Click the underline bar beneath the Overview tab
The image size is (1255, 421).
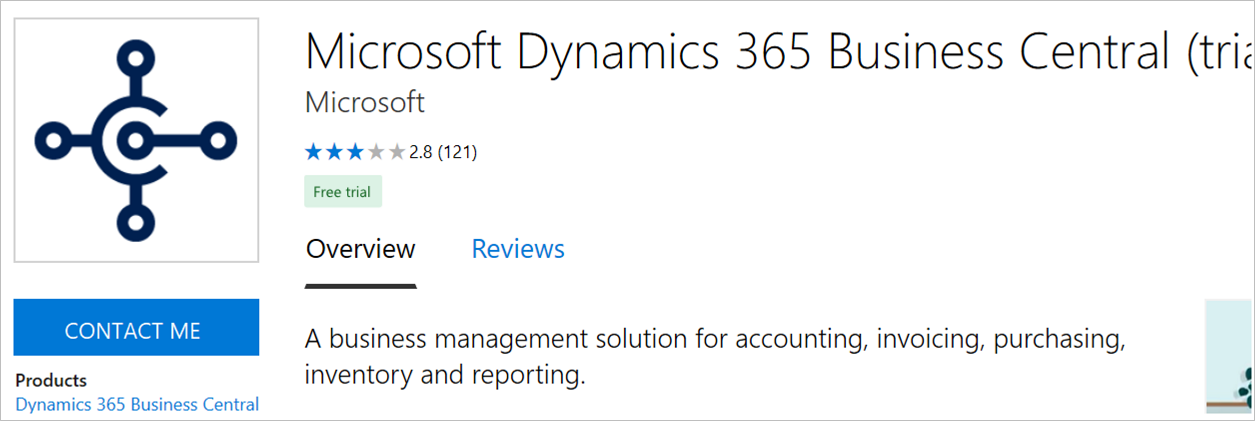coord(360,286)
